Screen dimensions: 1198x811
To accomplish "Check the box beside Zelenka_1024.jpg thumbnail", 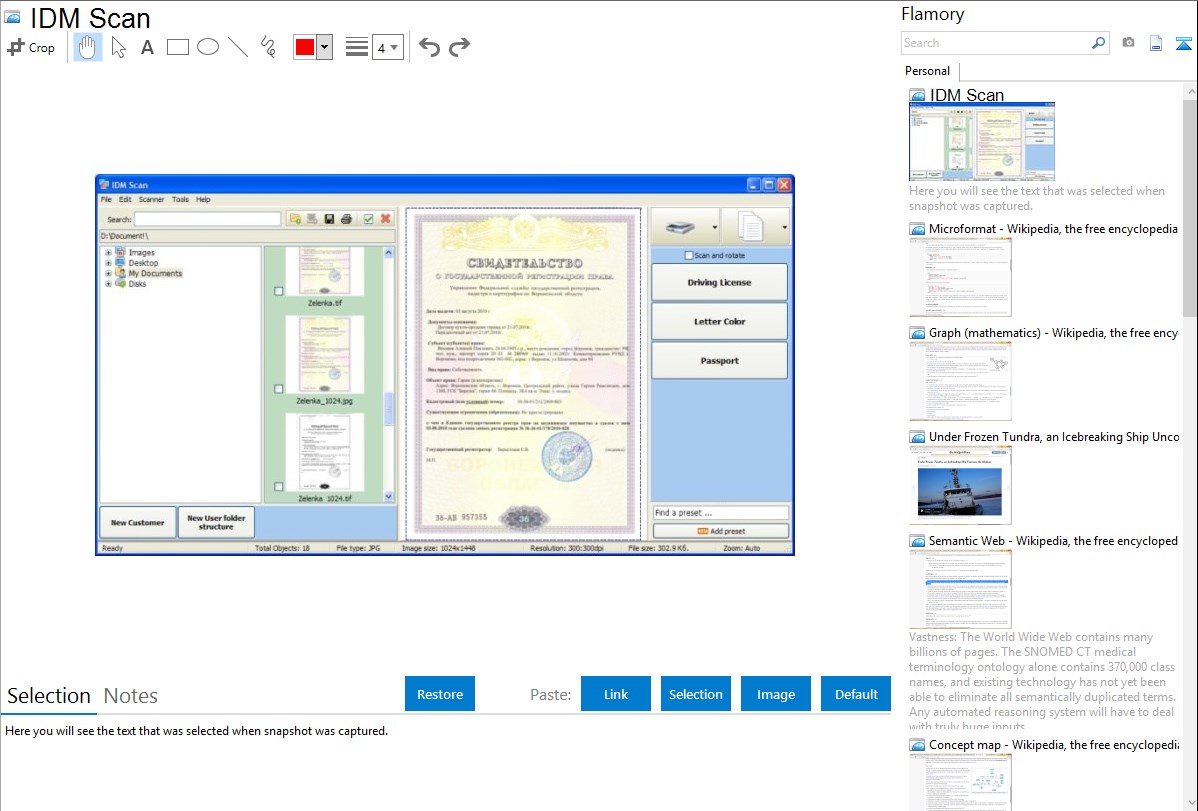I will coord(279,389).
